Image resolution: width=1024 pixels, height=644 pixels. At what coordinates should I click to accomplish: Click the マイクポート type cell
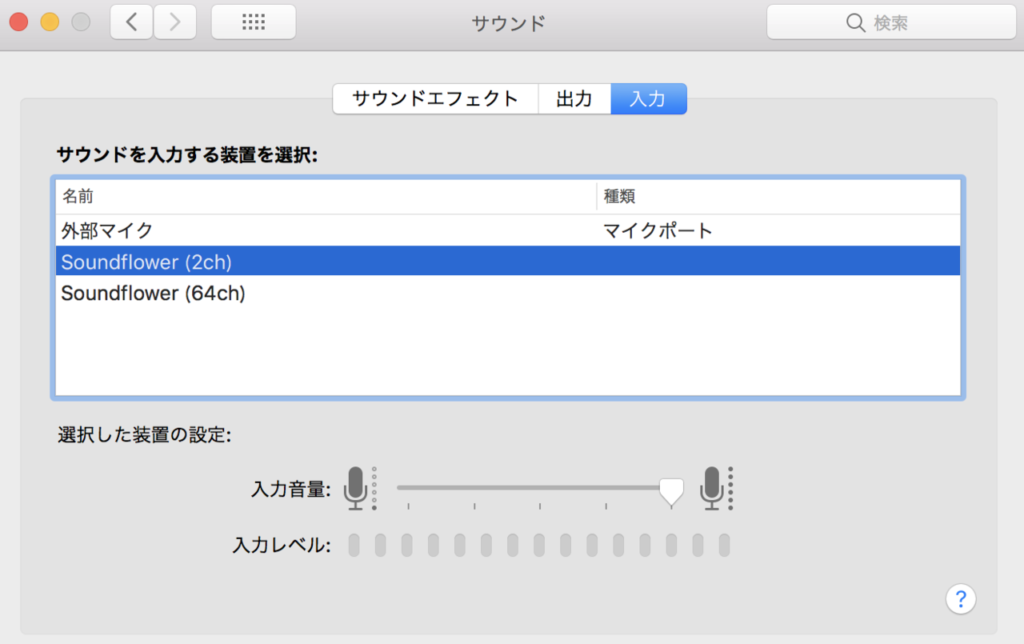[657, 231]
